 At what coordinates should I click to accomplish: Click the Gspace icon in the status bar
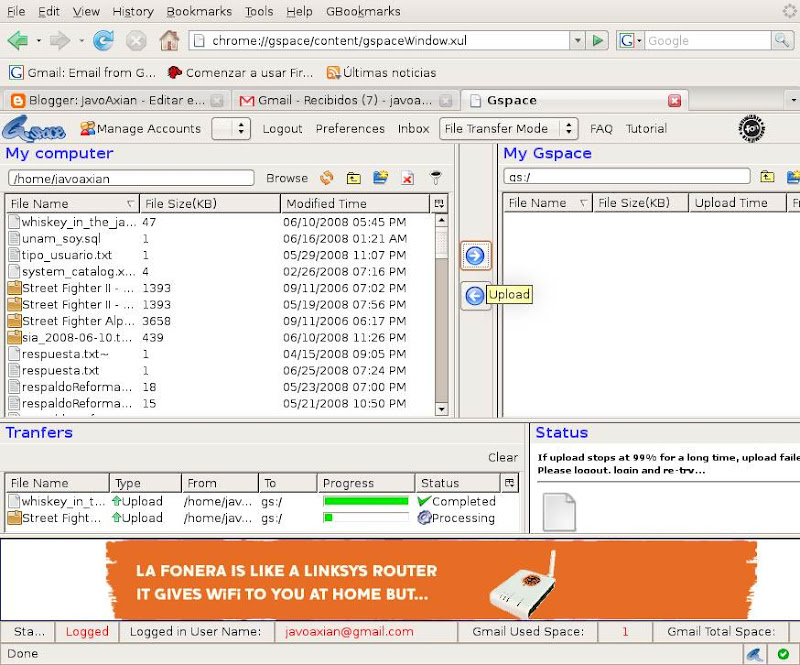755,654
